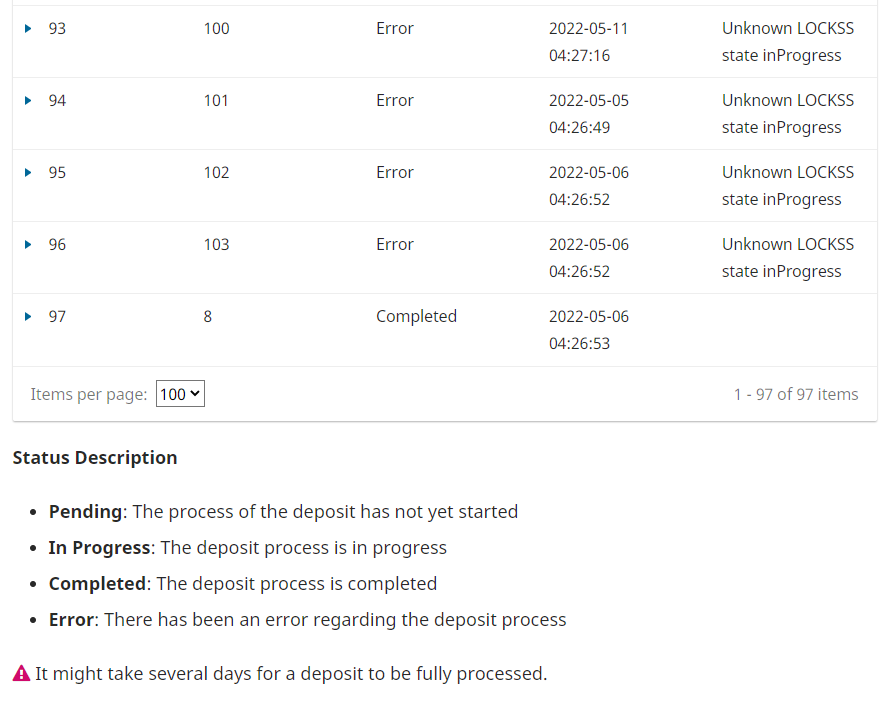Open the Items per page dropdown
The image size is (891, 707).
[x=180, y=394]
